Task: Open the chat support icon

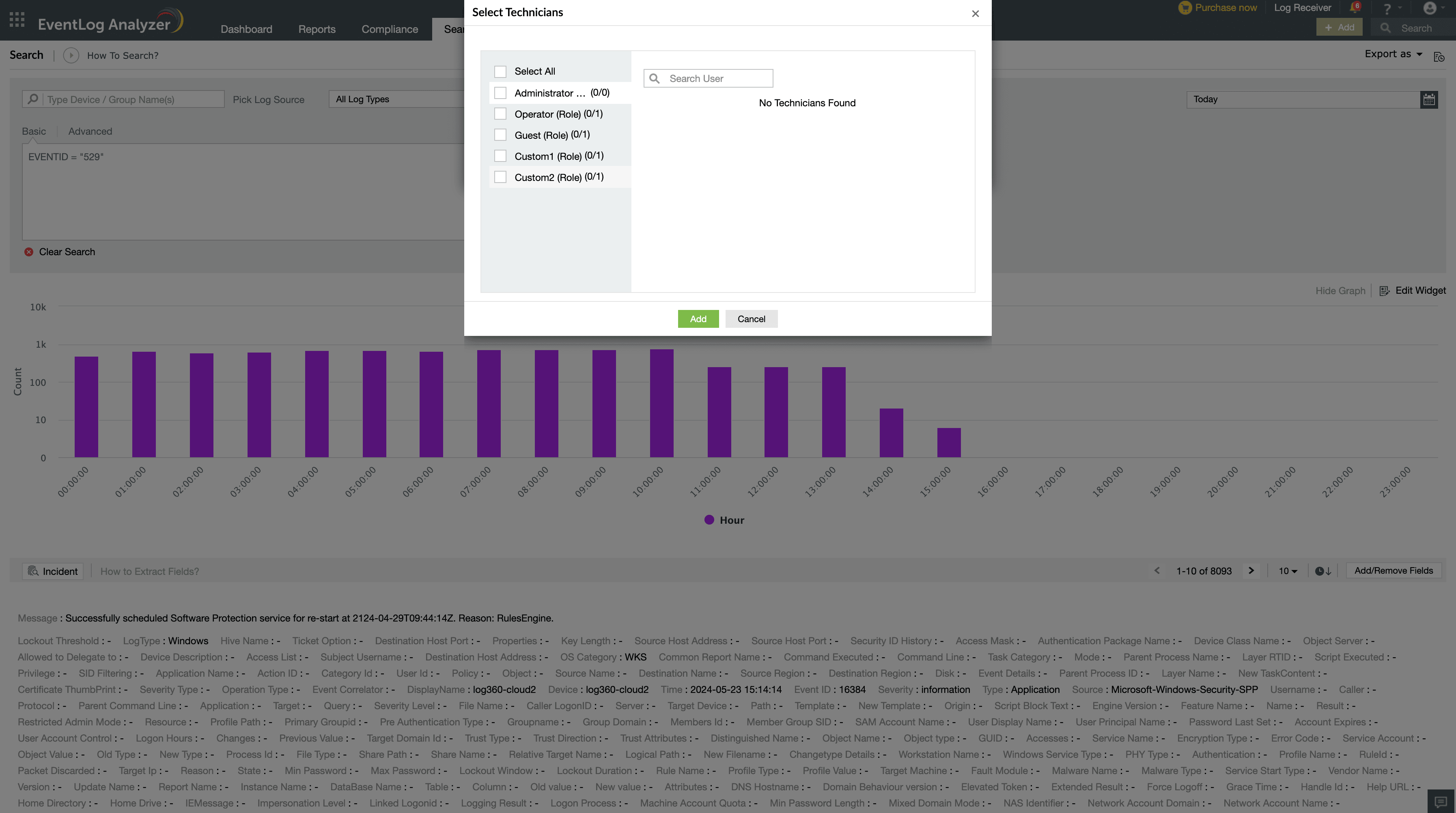Action: pos(1441,802)
